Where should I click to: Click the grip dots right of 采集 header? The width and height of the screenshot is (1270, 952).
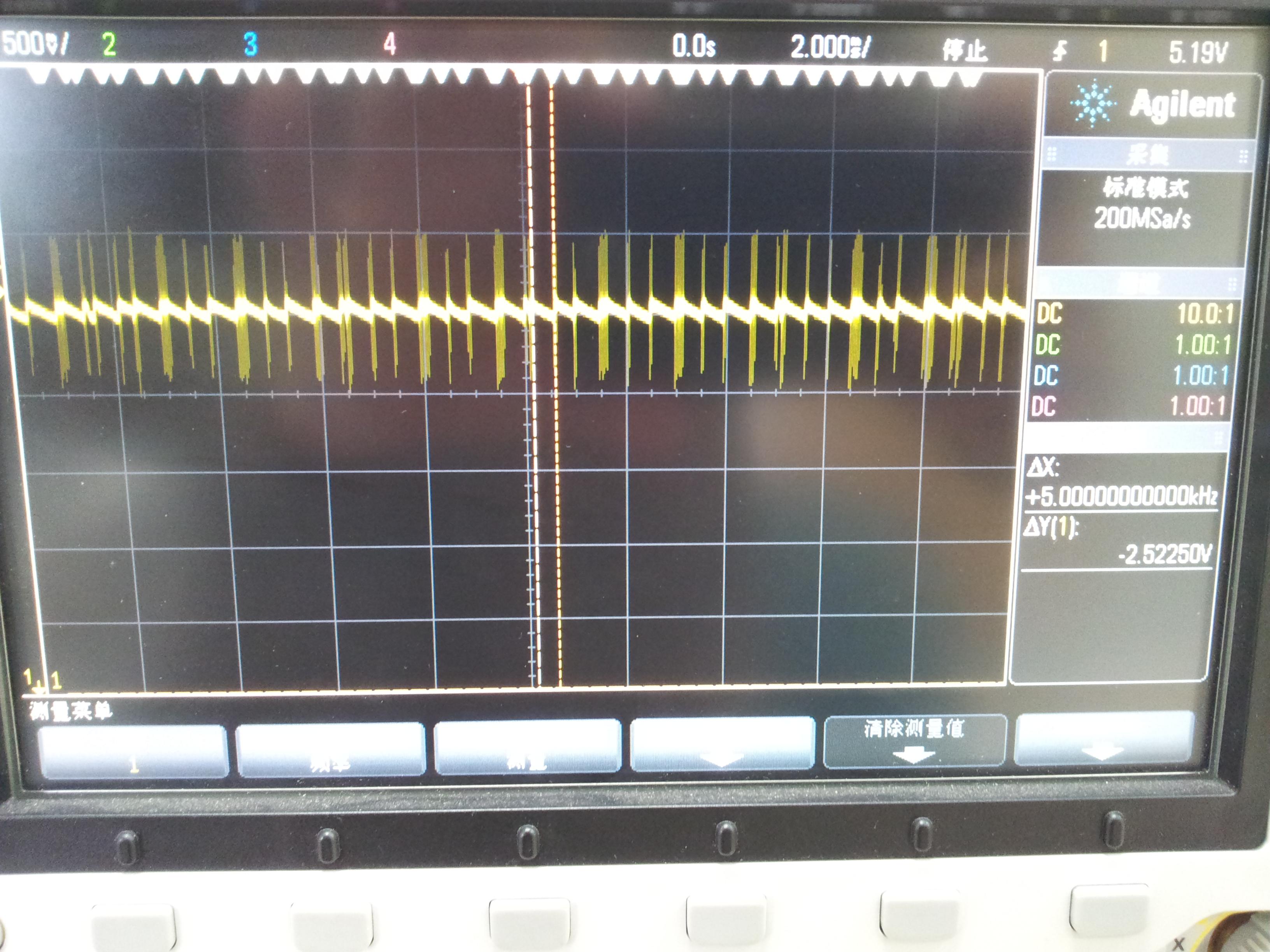pyautogui.click(x=1243, y=156)
